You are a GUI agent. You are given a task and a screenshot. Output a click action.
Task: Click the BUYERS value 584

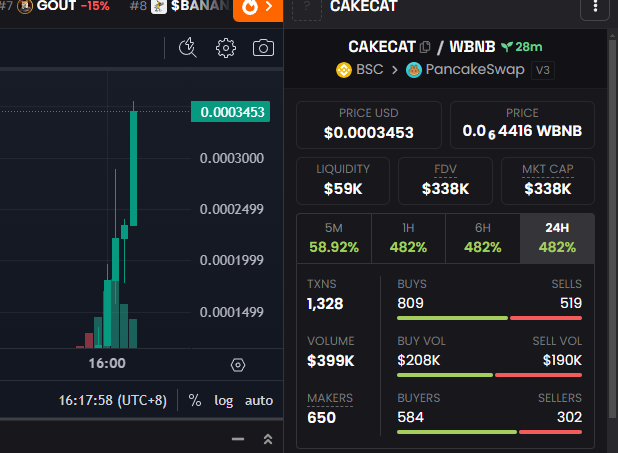point(411,417)
